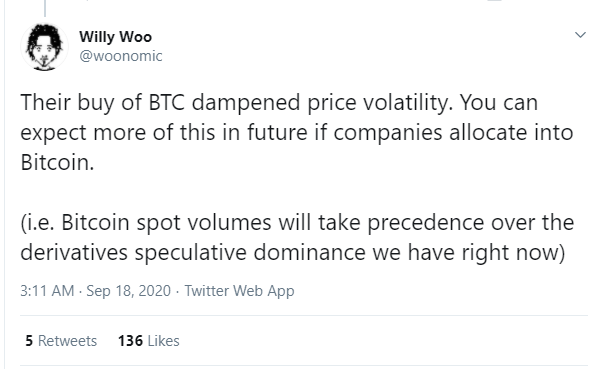The width and height of the screenshot is (601, 369).
Task: Click the 'Likes' label text
Action: [x=164, y=341]
